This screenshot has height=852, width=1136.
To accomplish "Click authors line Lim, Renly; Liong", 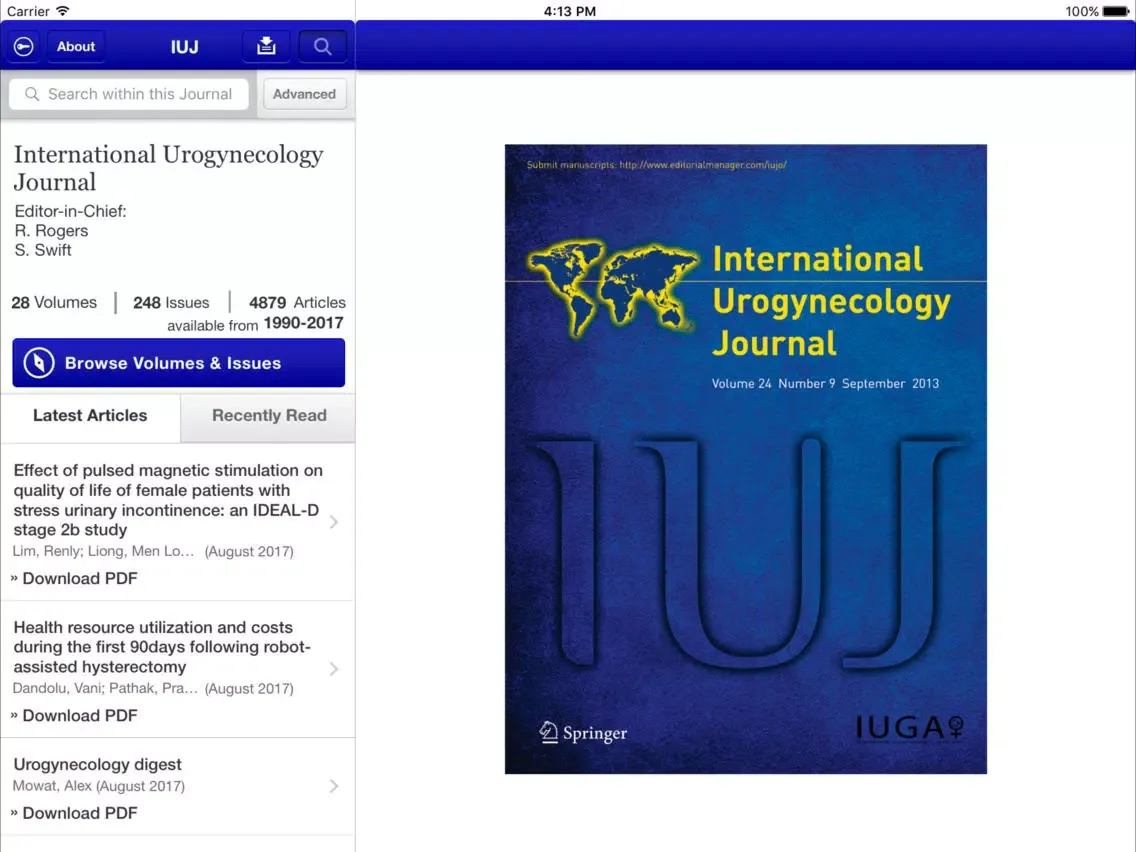I will (x=103, y=551).
